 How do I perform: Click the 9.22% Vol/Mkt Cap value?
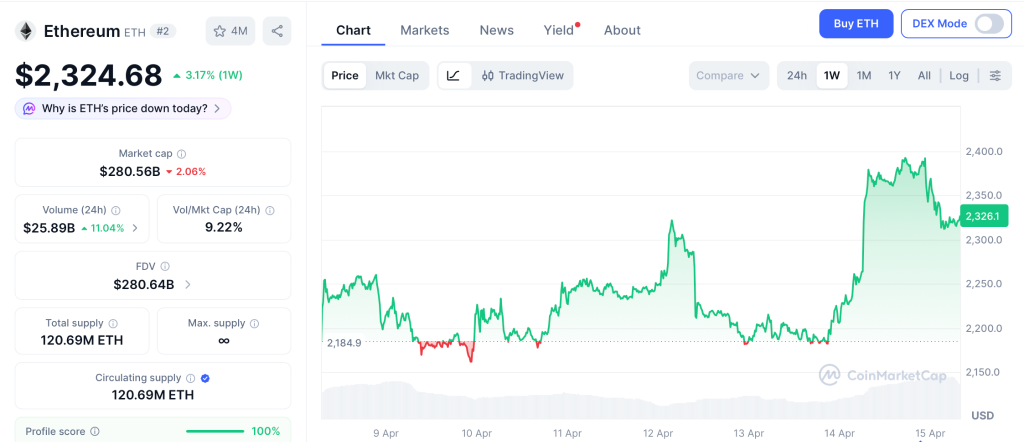[x=224, y=228]
